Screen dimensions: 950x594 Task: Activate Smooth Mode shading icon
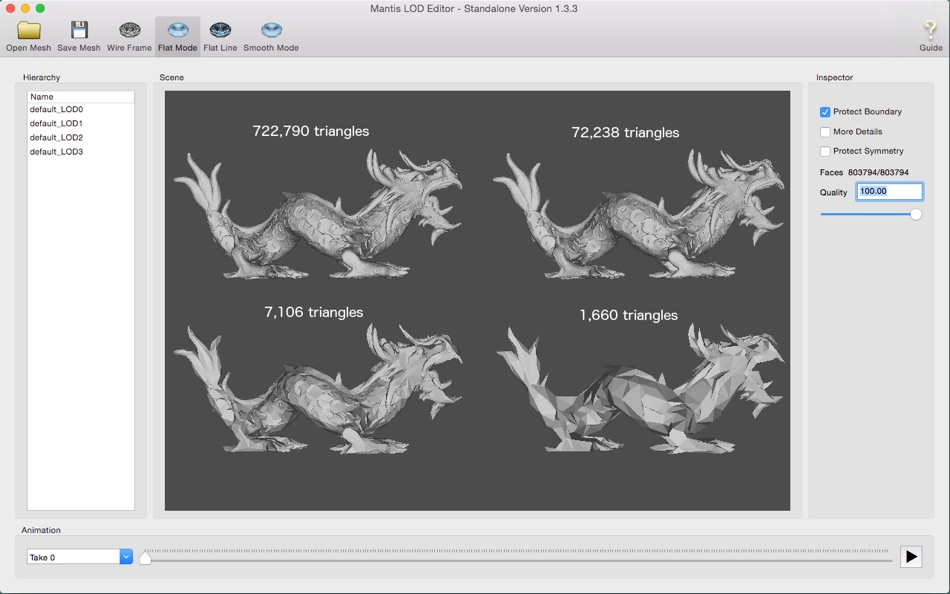[x=271, y=31]
